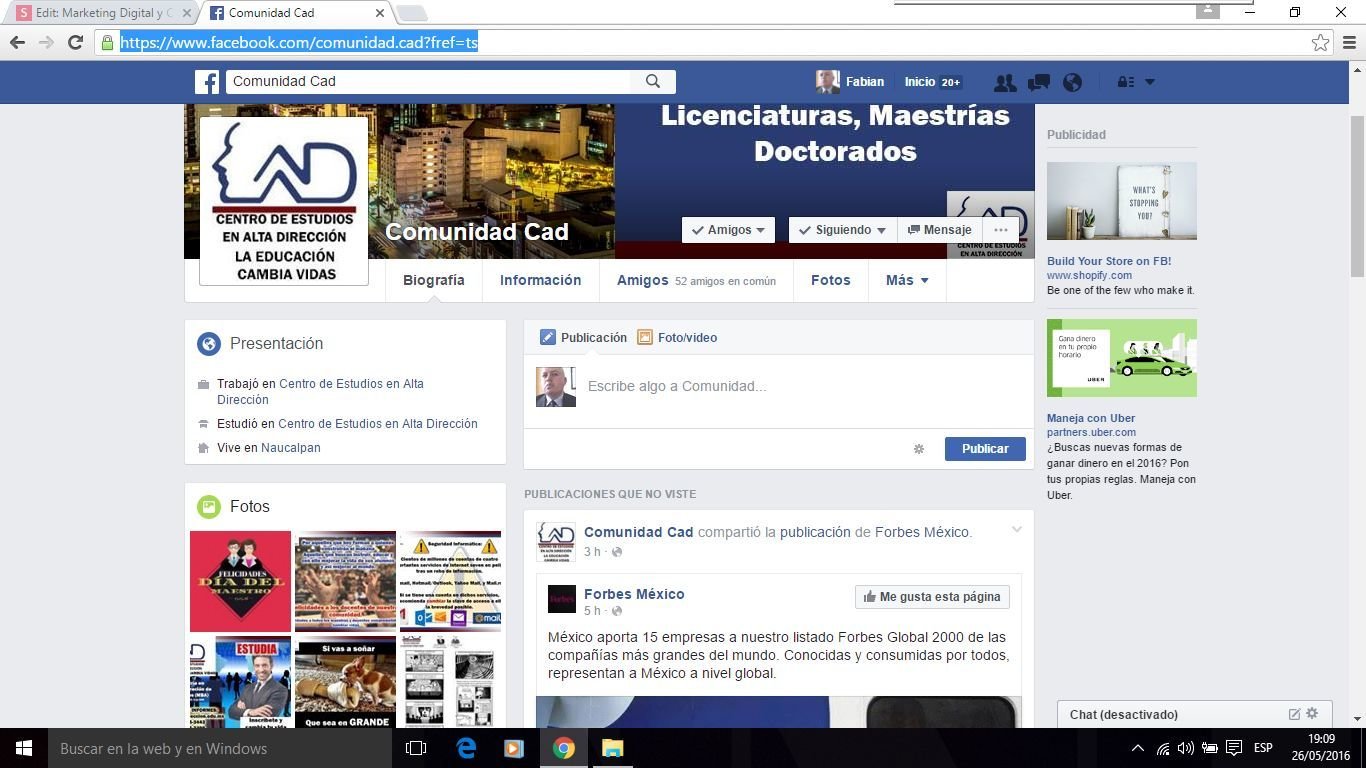Show hidden tray icons chevron
Screen dimensions: 1366x768
[x=1137, y=748]
